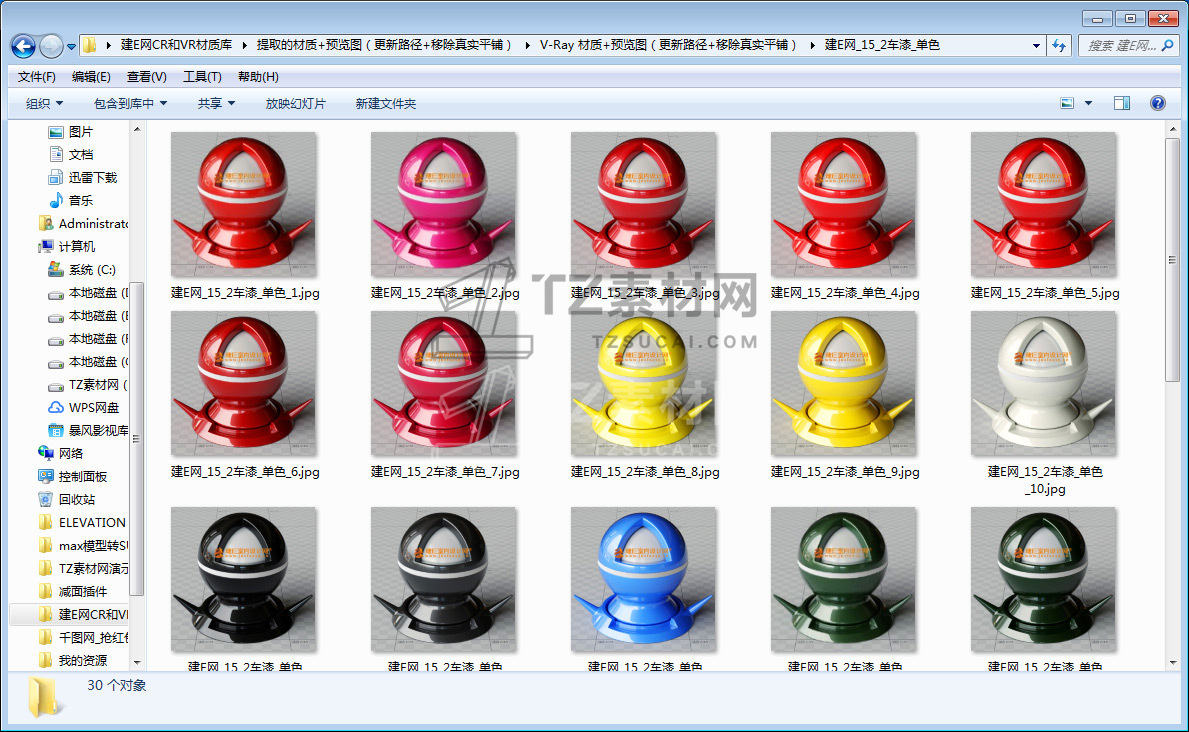Click the change view icon

[x=1067, y=103]
